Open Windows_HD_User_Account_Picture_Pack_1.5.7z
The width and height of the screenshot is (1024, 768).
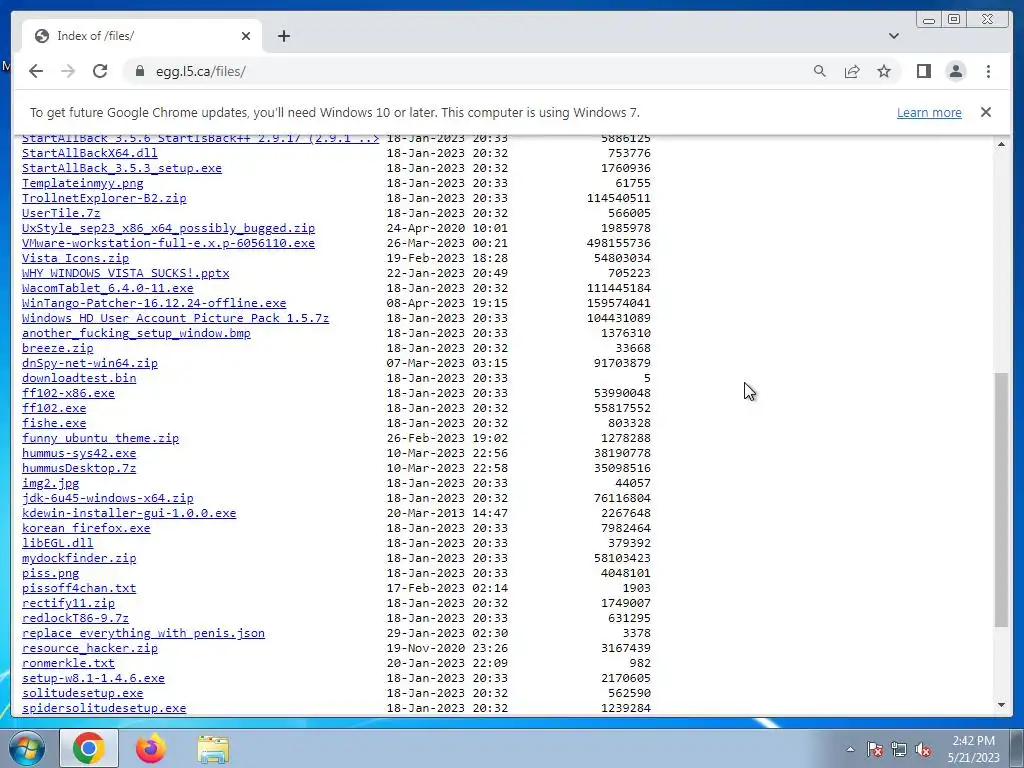click(x=175, y=318)
